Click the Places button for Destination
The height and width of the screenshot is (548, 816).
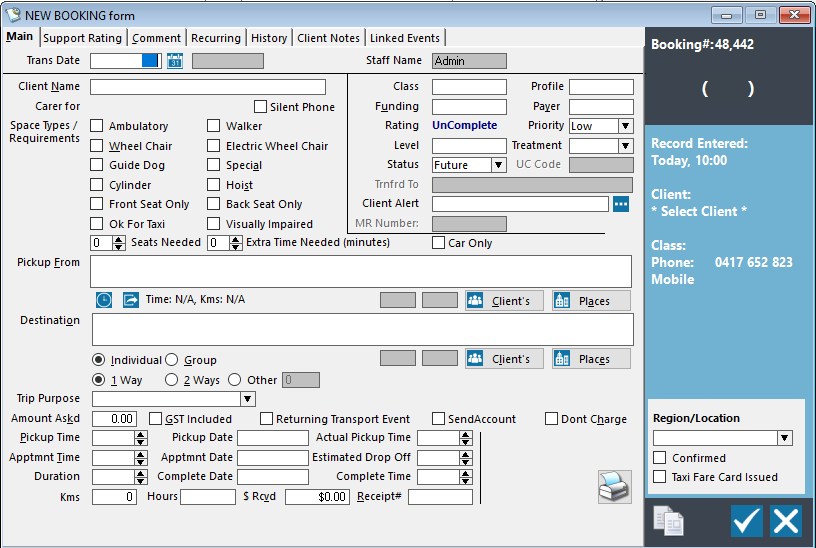591,359
